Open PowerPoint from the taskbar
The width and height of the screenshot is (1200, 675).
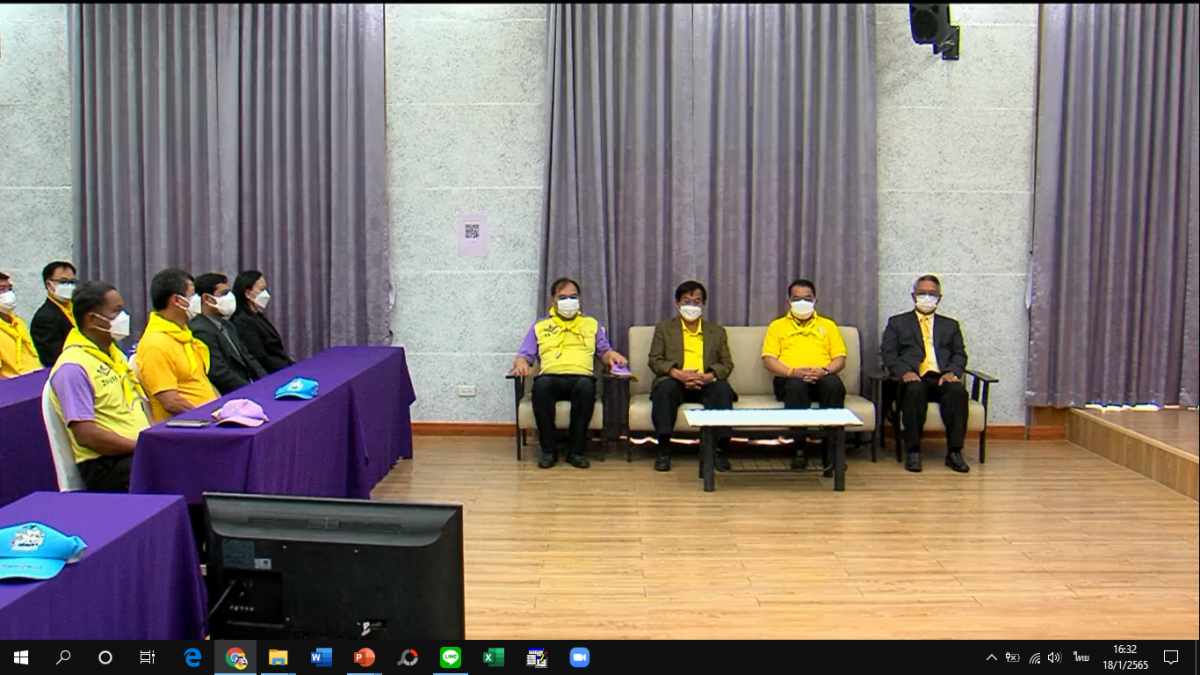tap(364, 657)
